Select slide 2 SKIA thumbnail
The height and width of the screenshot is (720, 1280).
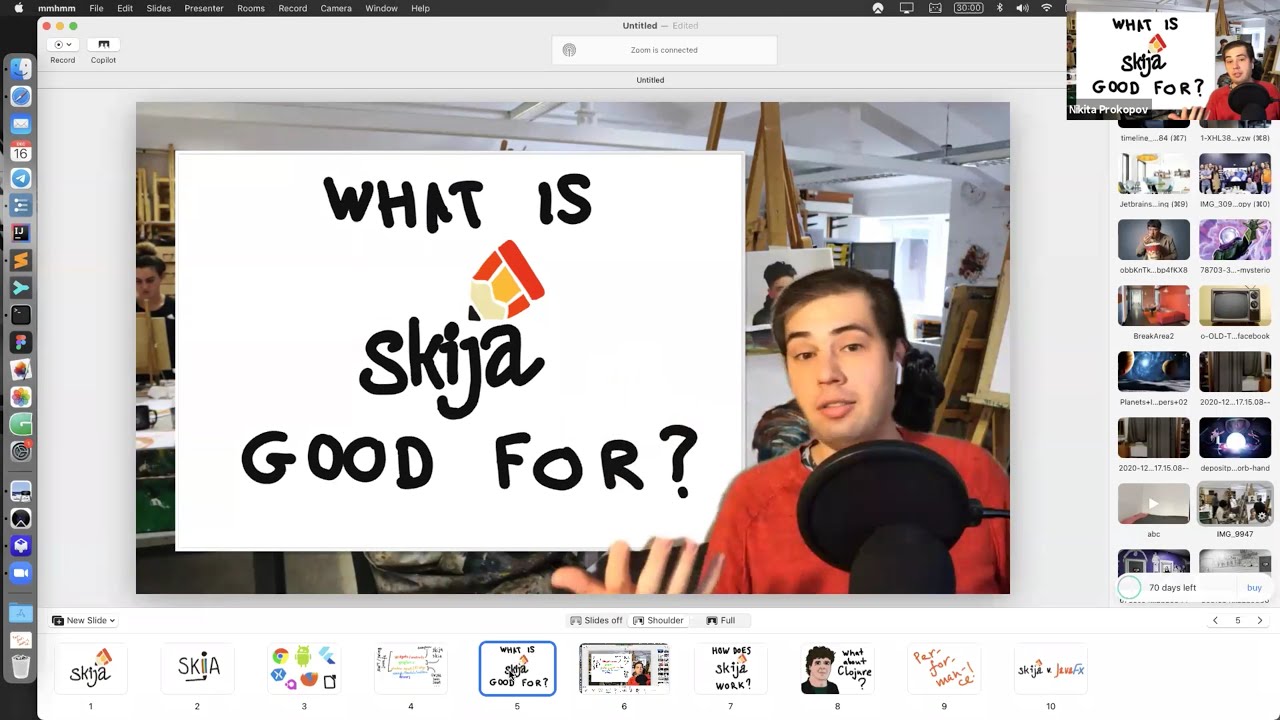tap(197, 668)
